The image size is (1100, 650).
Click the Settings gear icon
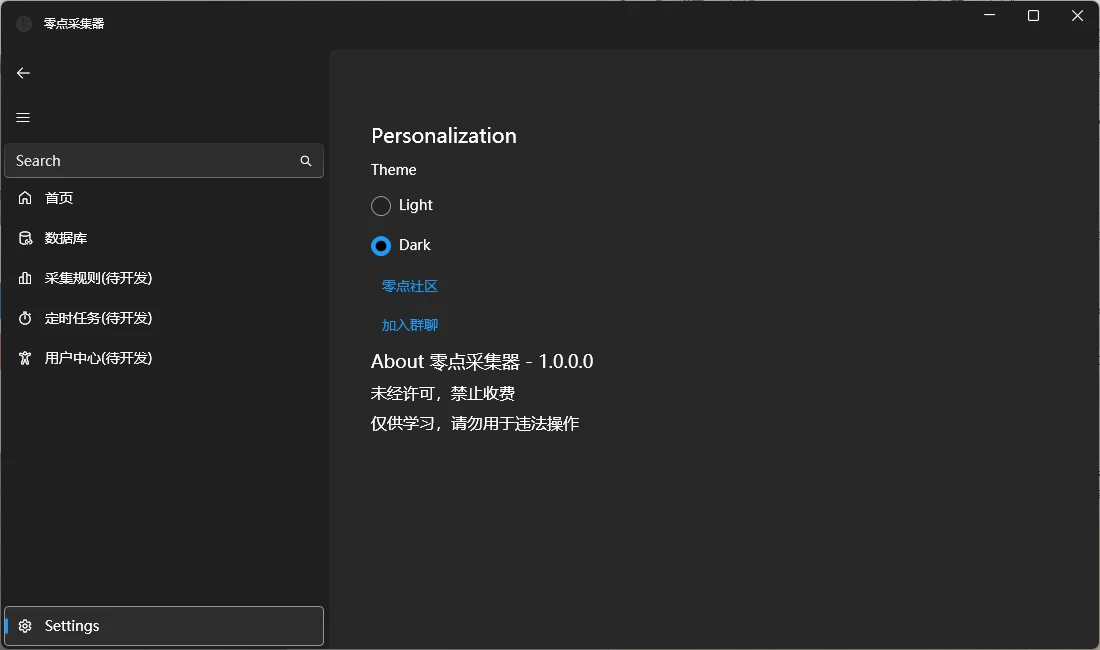tap(25, 626)
